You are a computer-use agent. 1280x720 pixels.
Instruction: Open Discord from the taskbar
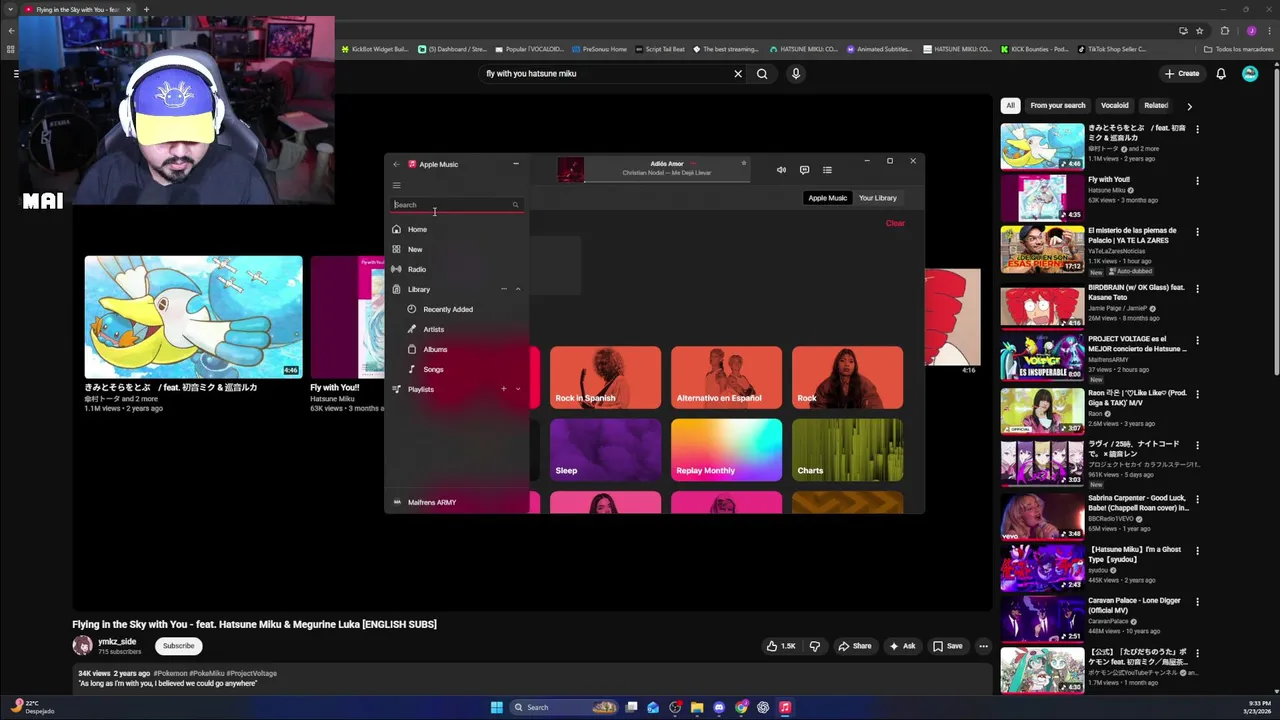[719, 707]
